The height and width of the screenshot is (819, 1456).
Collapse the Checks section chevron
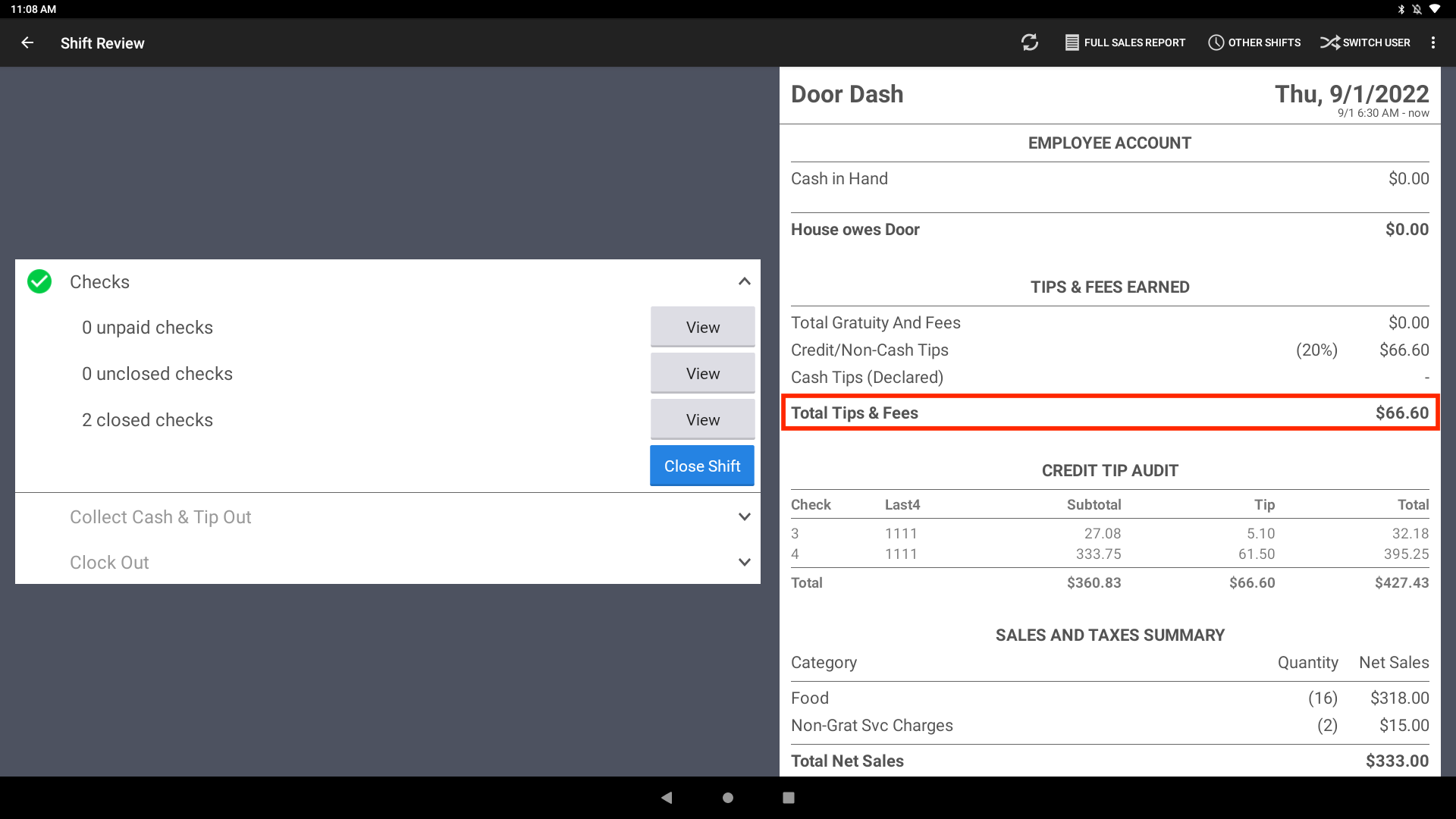coord(744,281)
